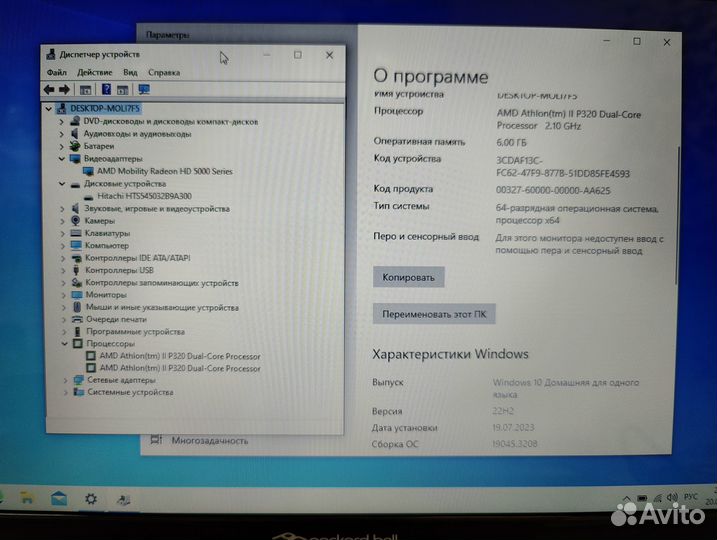The width and height of the screenshot is (717, 540).
Task: Expand DVD-дисководы и дисководы компакт-дисков
Action: [x=61, y=122]
